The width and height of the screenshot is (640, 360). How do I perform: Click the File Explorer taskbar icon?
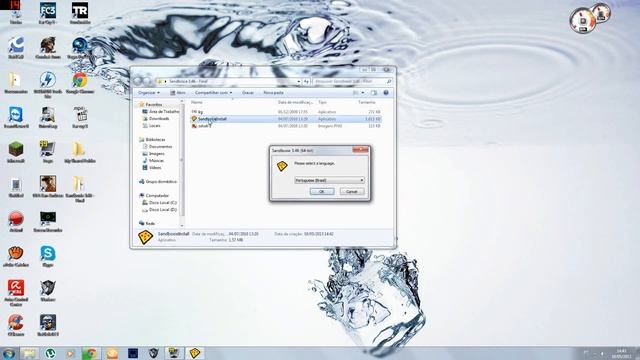[29, 353]
